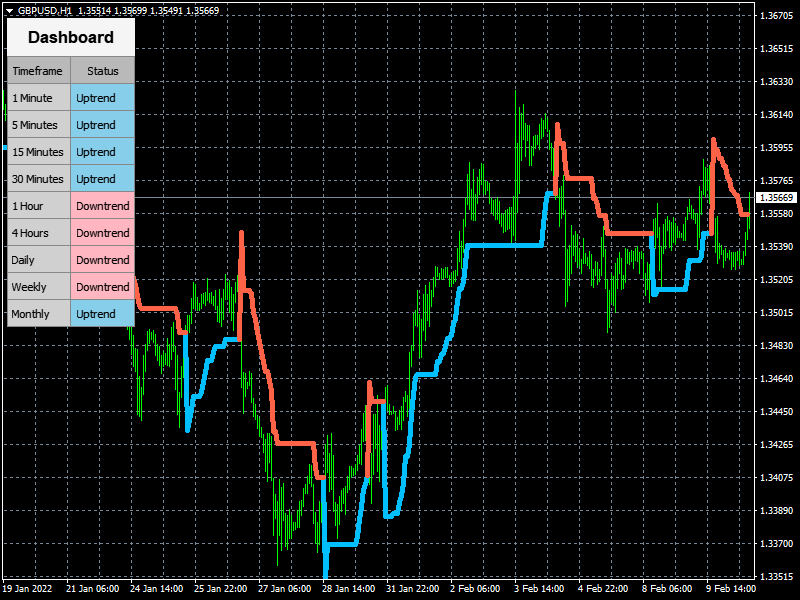Click the 1.35205 price scale label
The image size is (800, 600).
pyautogui.click(x=777, y=280)
